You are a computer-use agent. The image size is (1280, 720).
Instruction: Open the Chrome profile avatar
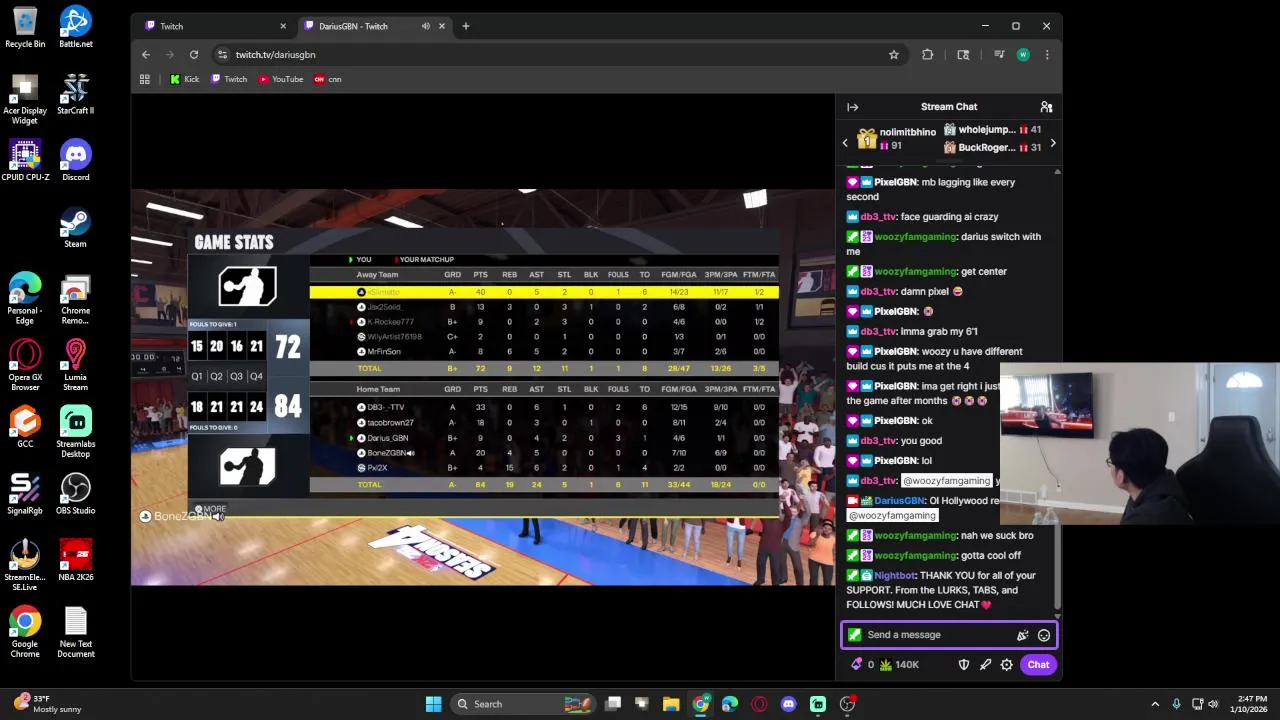click(x=1023, y=55)
